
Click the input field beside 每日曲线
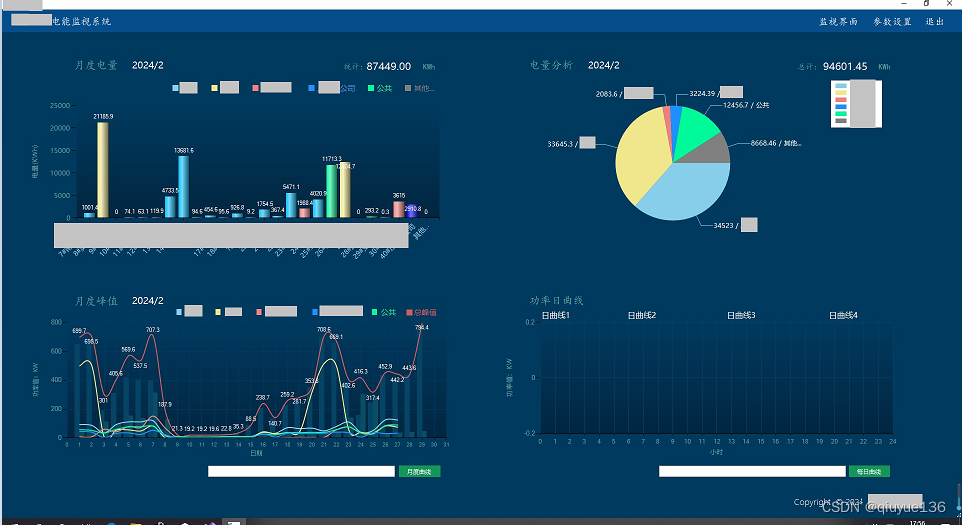tap(751, 471)
